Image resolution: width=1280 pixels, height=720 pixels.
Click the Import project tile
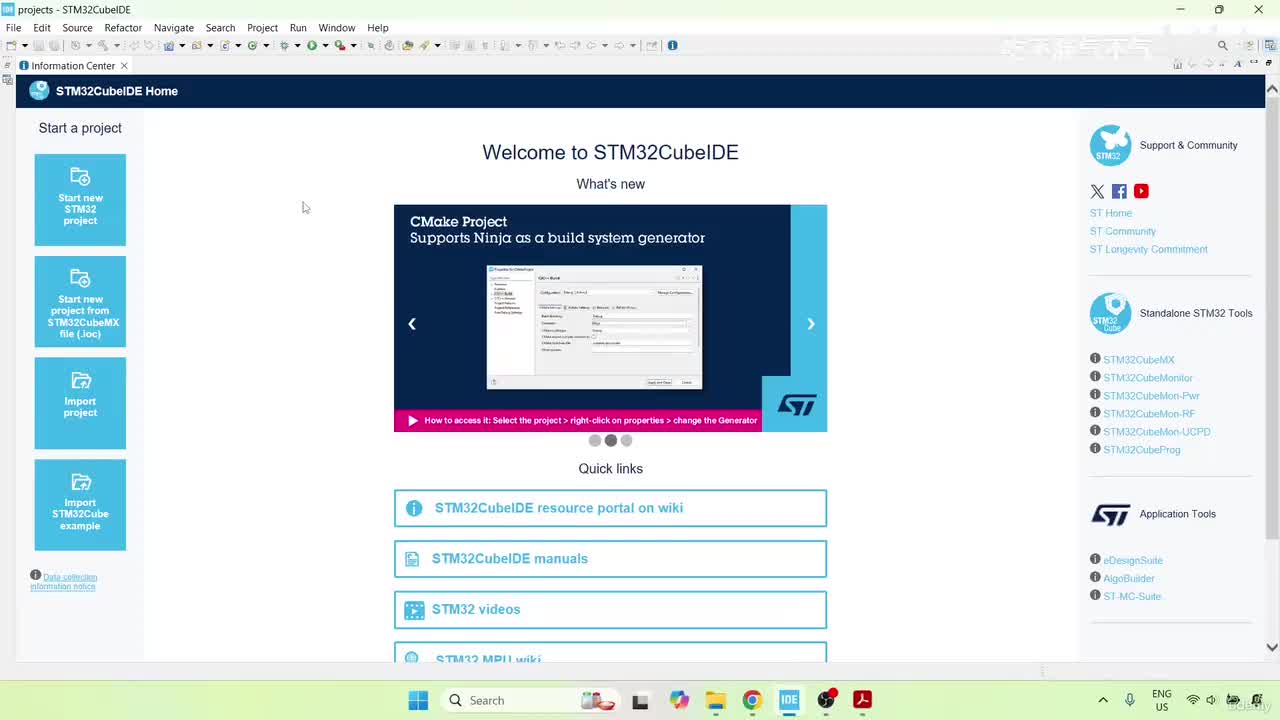(x=80, y=403)
